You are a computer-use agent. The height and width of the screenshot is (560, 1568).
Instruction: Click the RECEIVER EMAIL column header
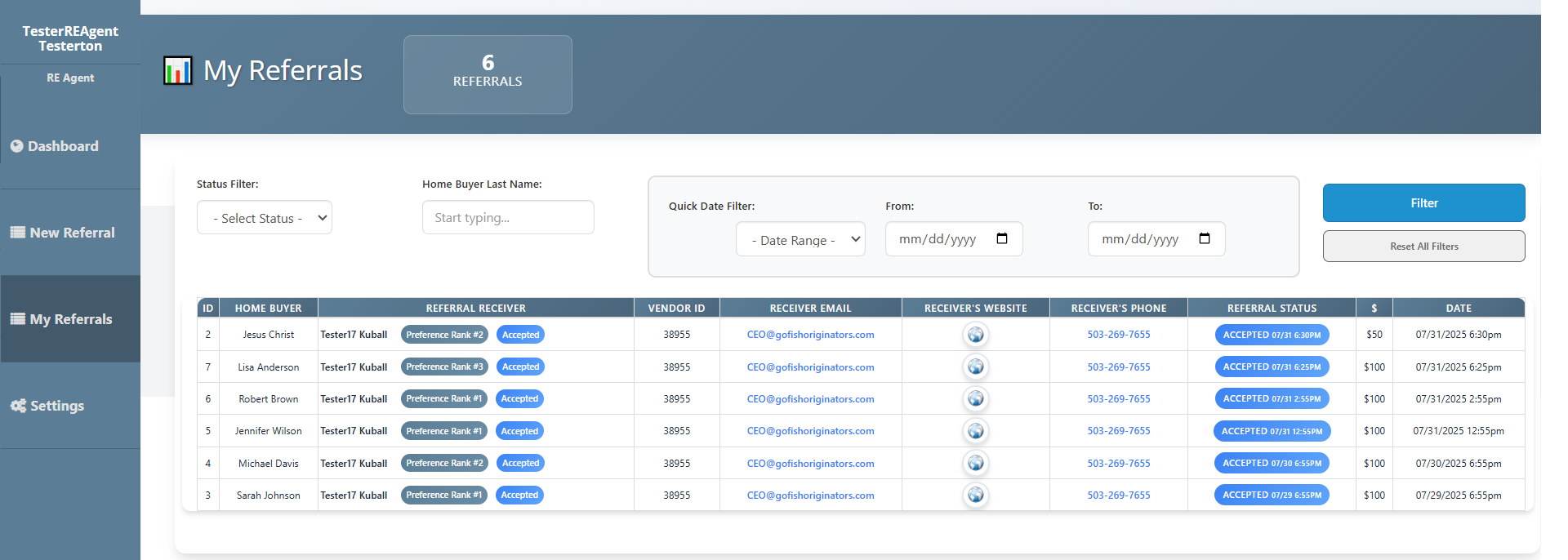[x=810, y=309]
